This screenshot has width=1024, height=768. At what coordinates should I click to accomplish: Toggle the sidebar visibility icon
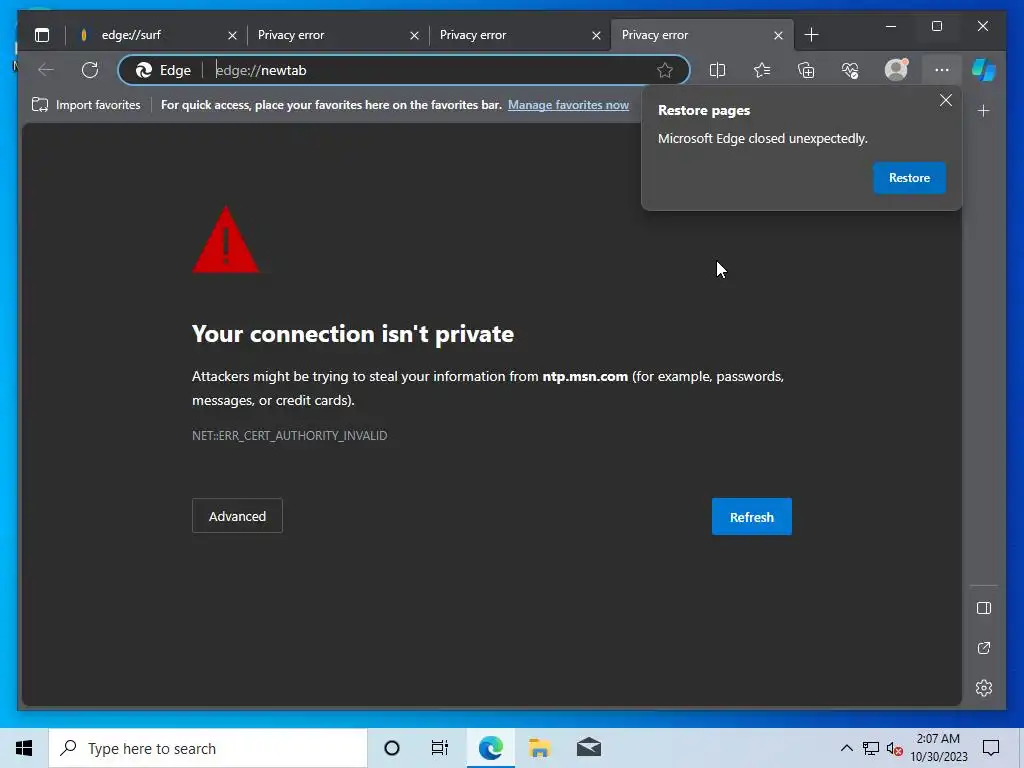tap(984, 609)
